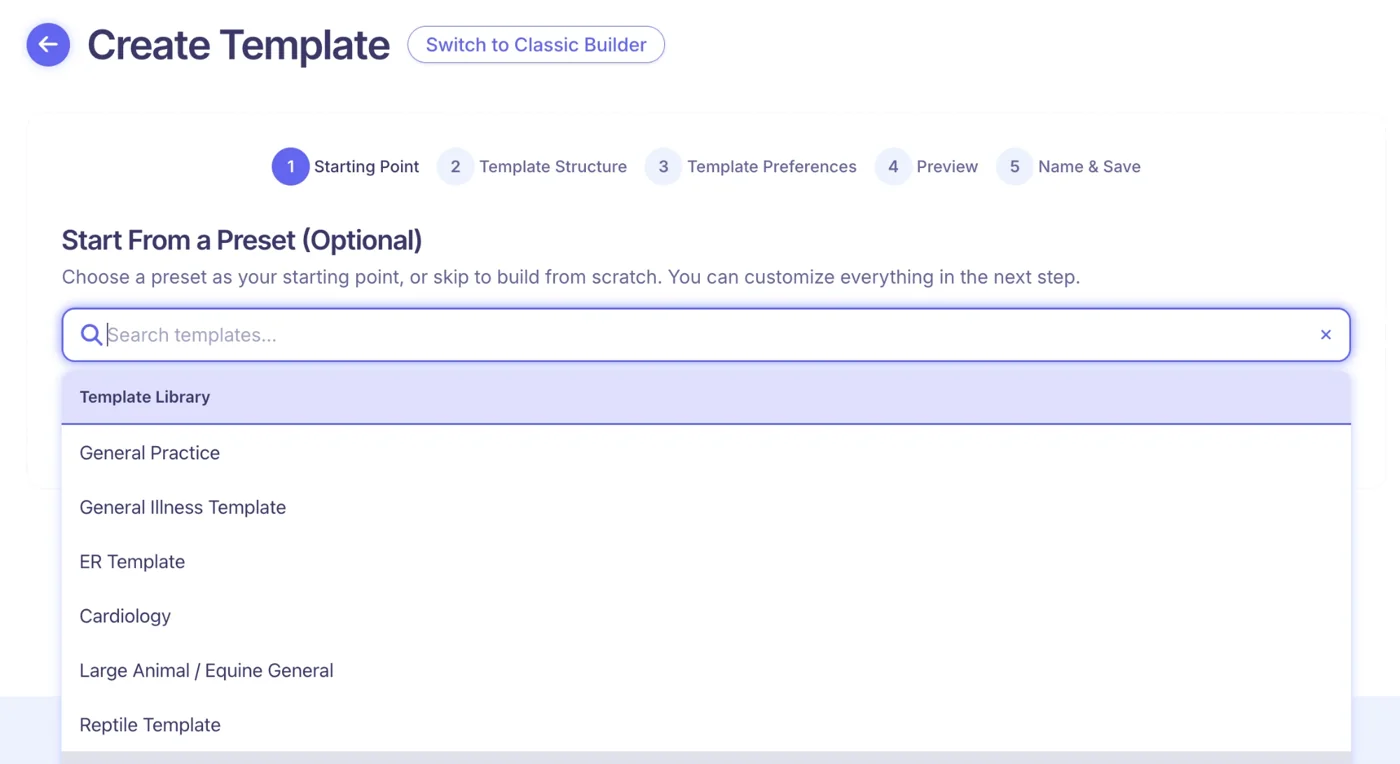Select the General Practice preset
Image resolution: width=1400 pixels, height=764 pixels.
pos(706,453)
